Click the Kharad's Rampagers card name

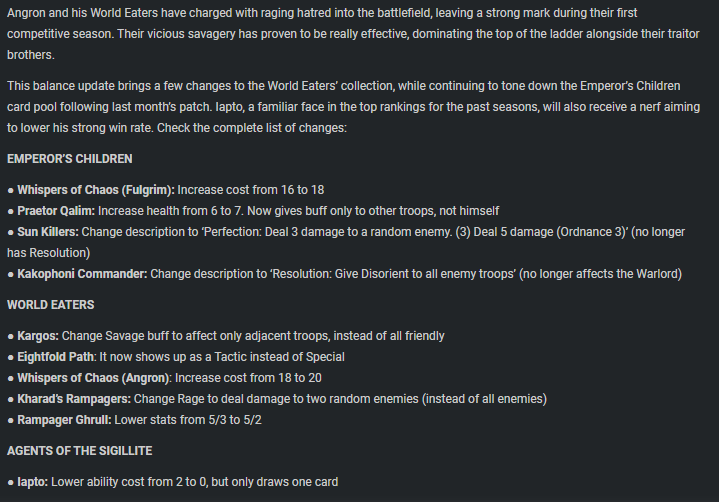(74, 399)
